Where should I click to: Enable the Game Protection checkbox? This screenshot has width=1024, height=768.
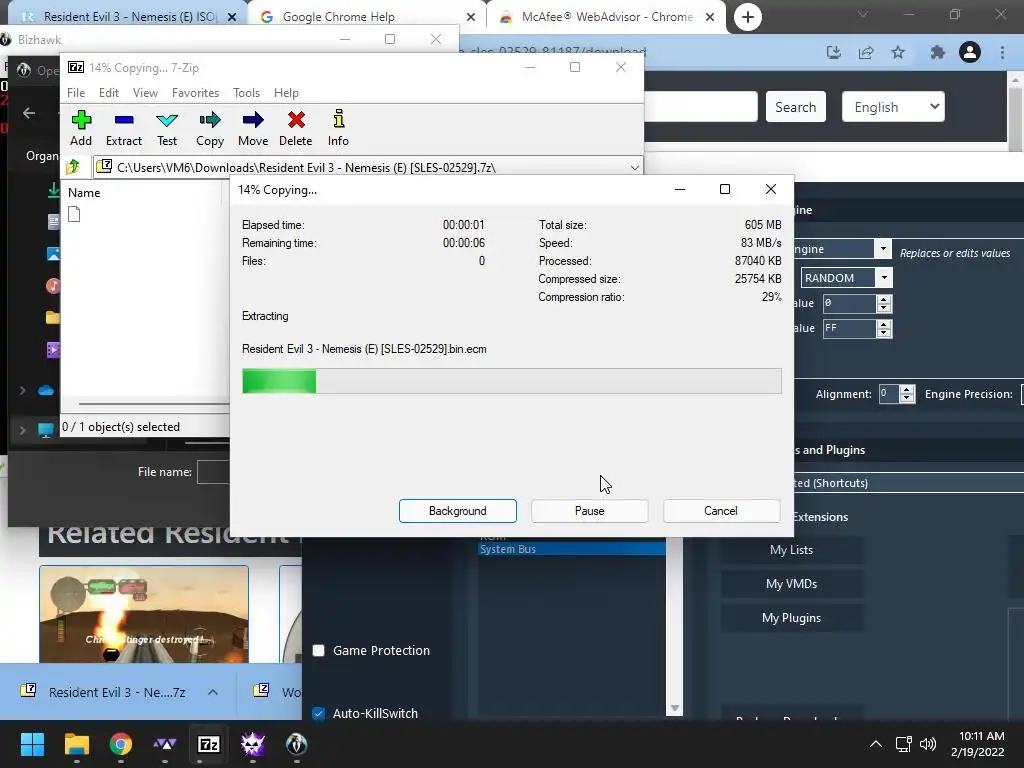[319, 650]
